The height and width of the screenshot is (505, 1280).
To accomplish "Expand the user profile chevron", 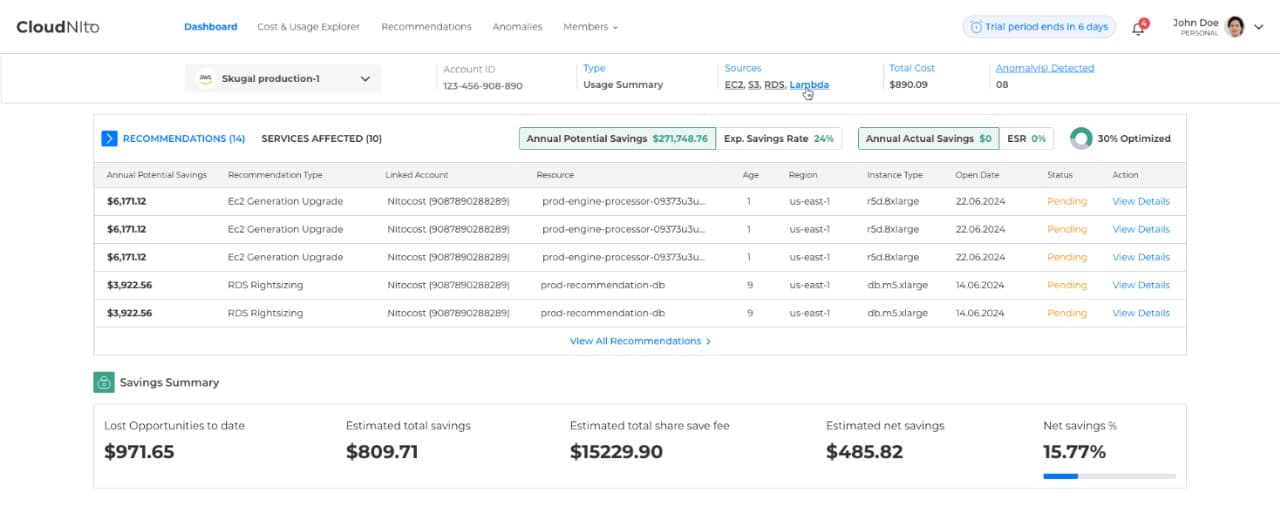I will (1259, 28).
